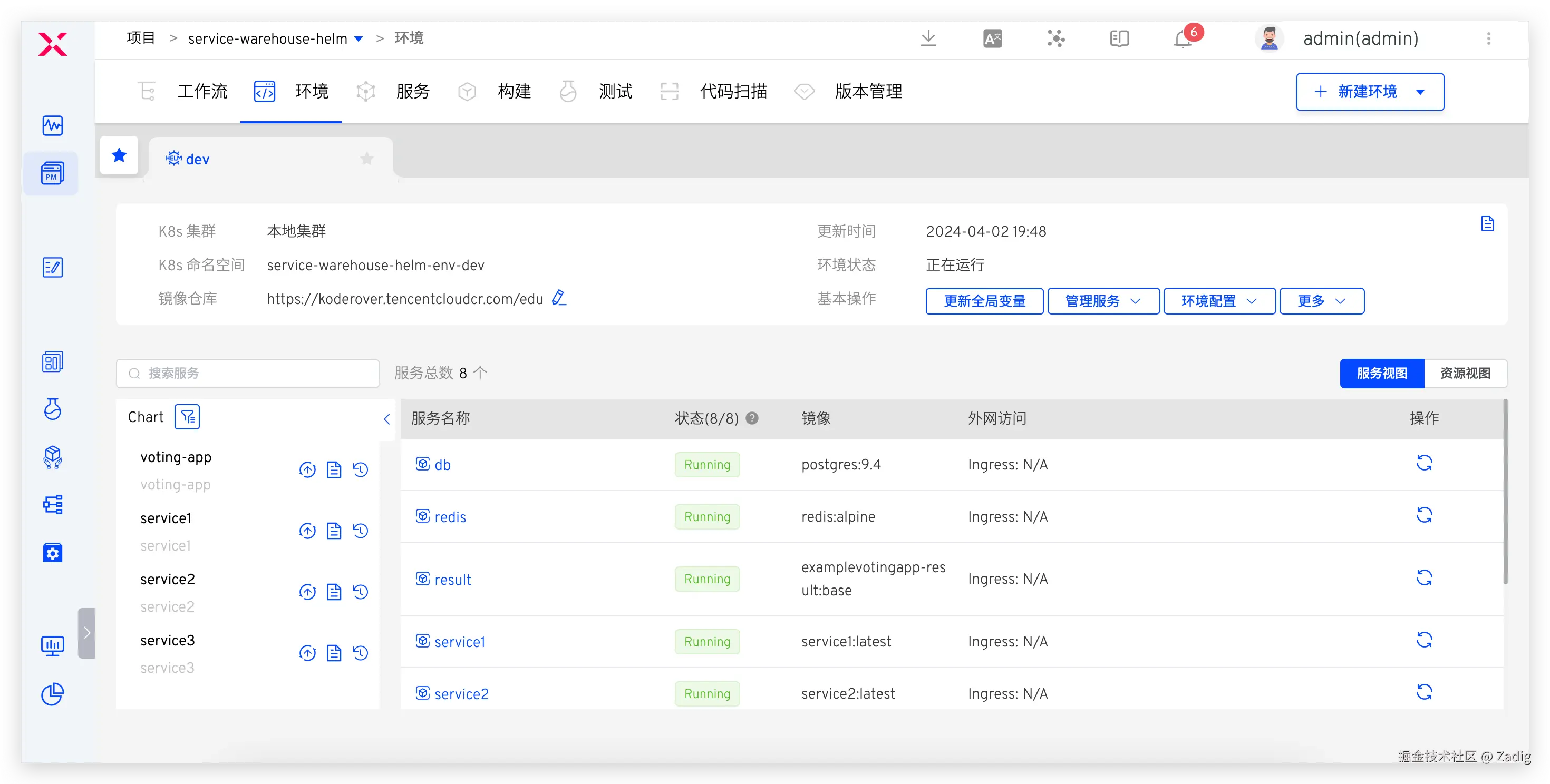Click the 更新全局变量 button

coord(984,301)
